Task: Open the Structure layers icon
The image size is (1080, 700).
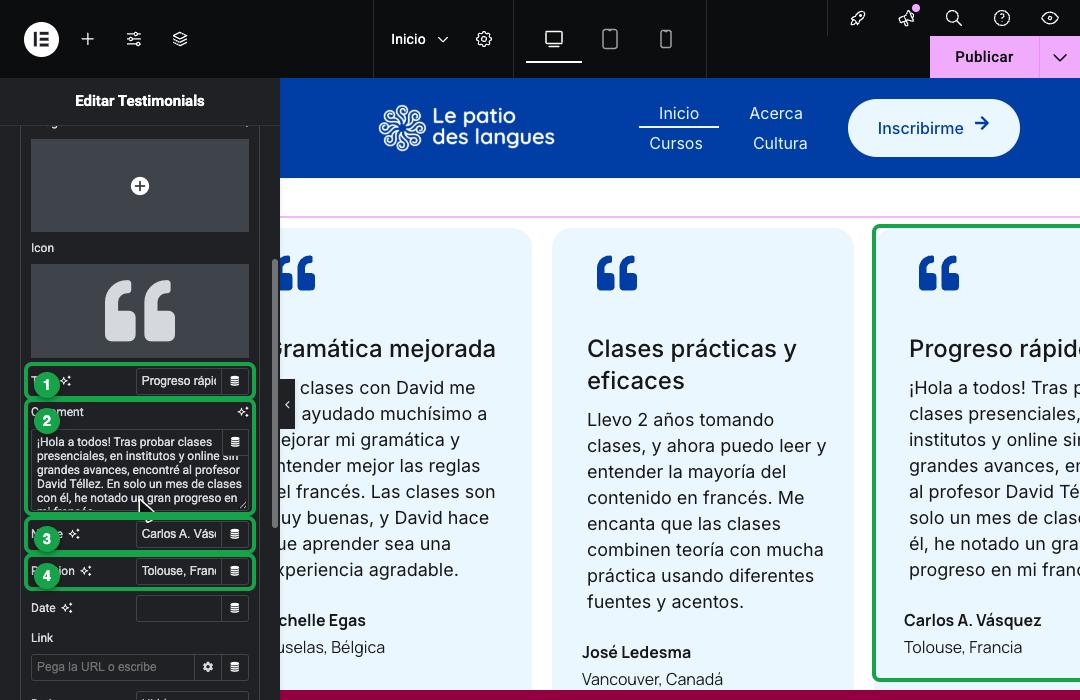Action: coord(180,39)
